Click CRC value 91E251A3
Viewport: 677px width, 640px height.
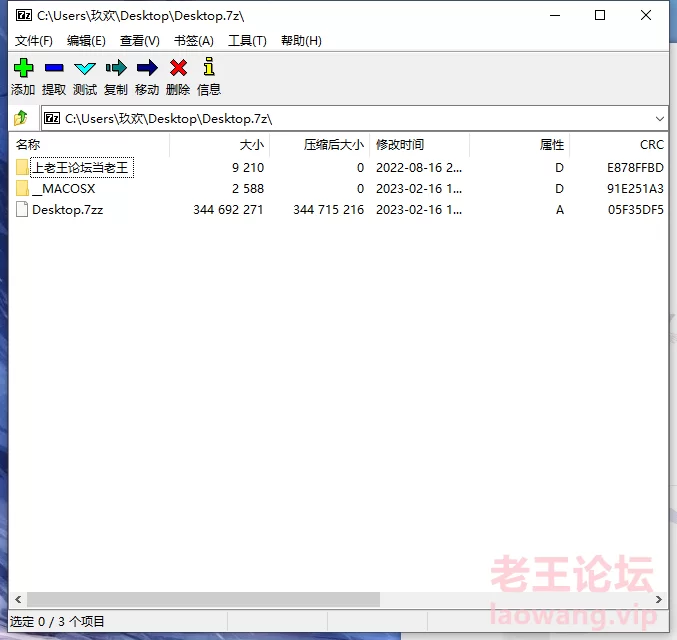pos(635,189)
